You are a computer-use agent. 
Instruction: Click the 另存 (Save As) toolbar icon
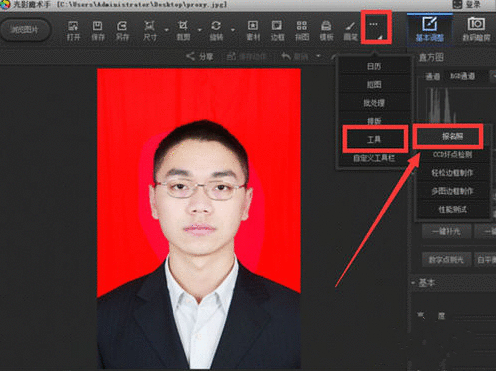click(x=122, y=31)
